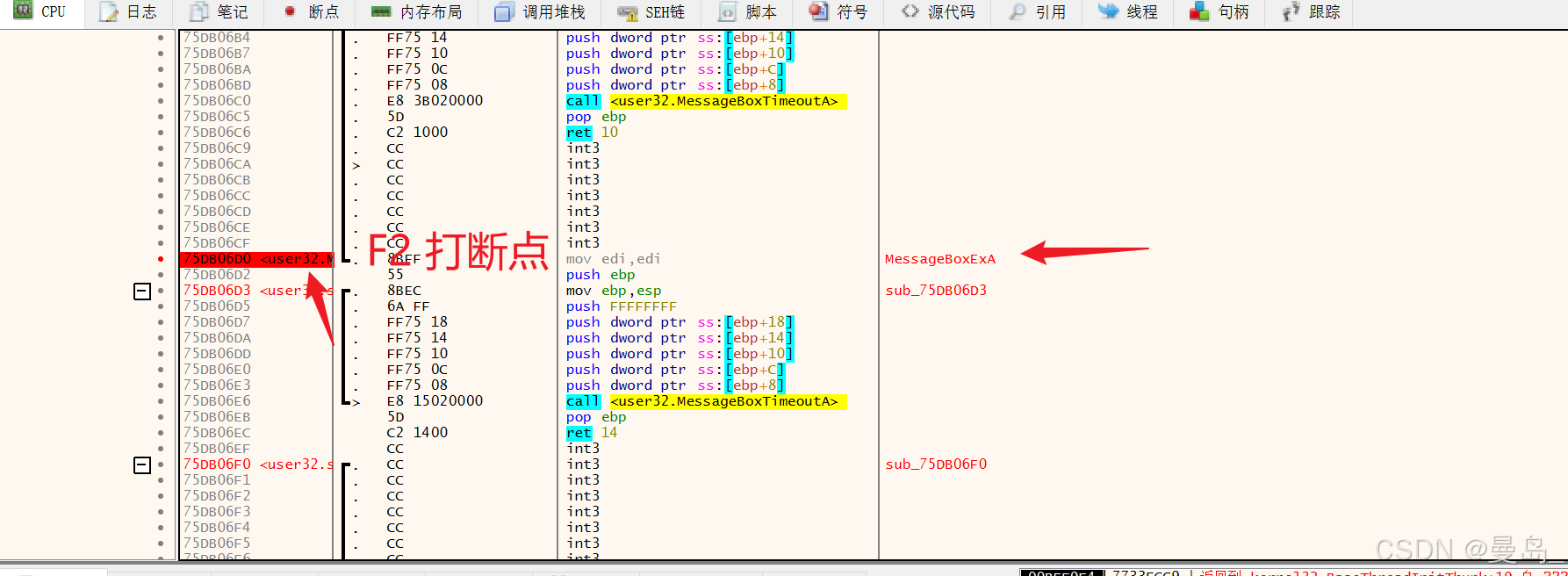Open the 符号 symbols tab
Viewport: 1568px width, 576px height.
(838, 11)
